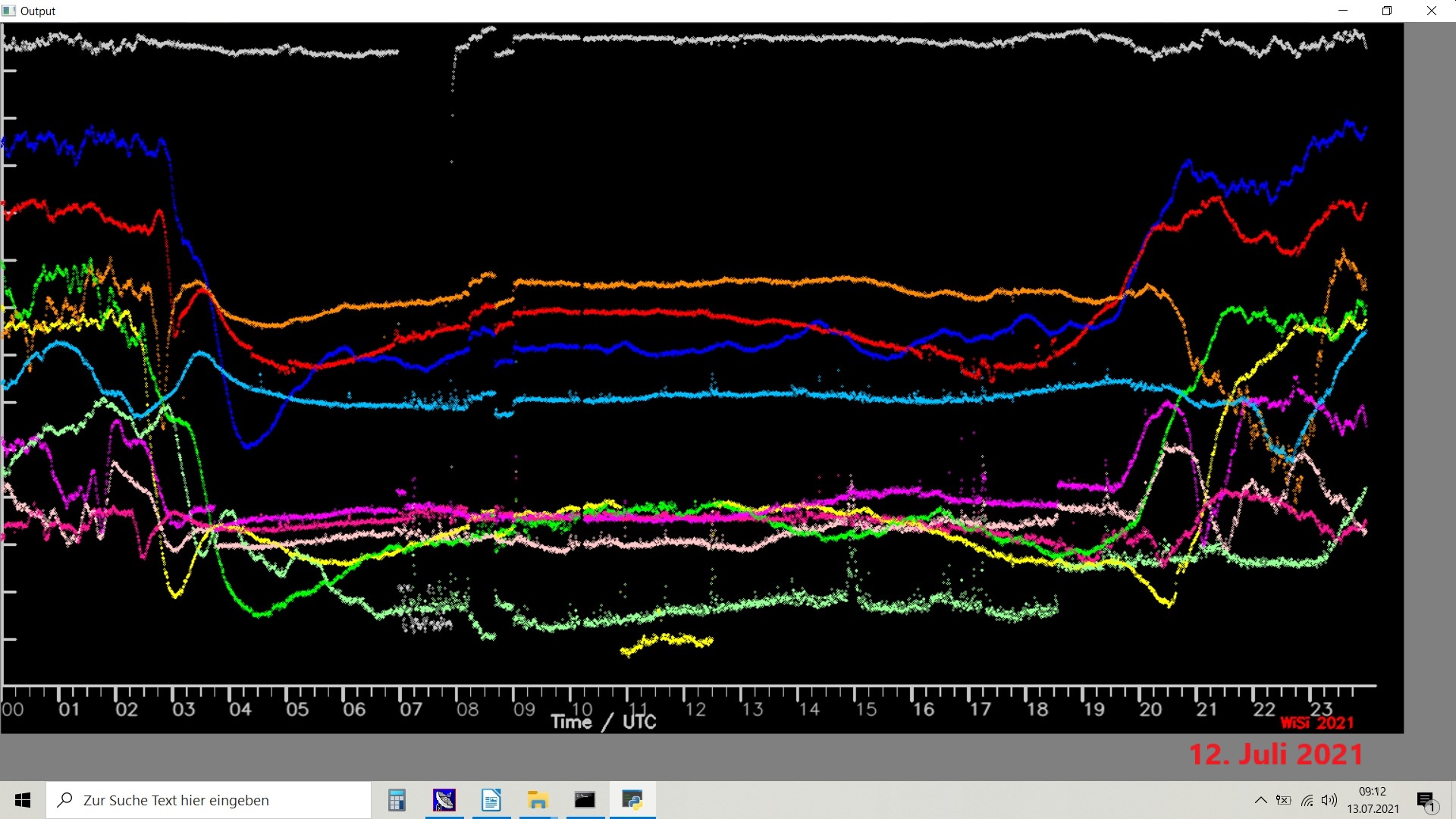Click the '03' hour axis label

184,710
